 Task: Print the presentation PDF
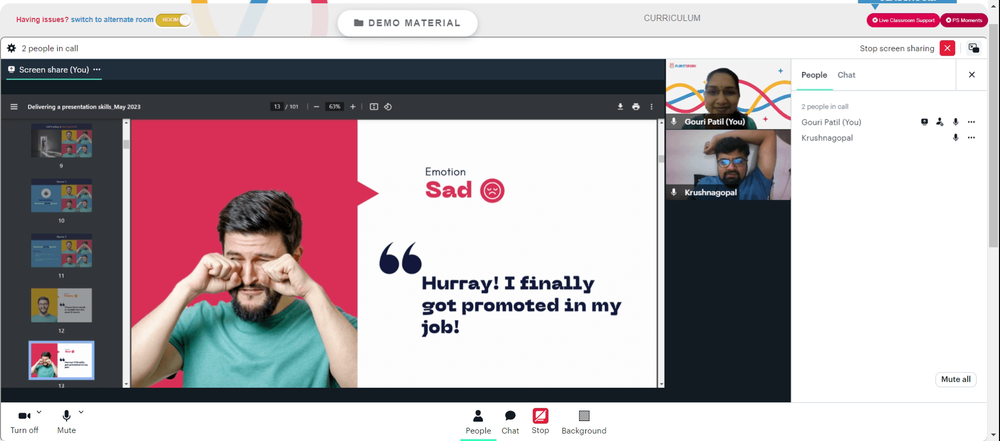tap(636, 107)
